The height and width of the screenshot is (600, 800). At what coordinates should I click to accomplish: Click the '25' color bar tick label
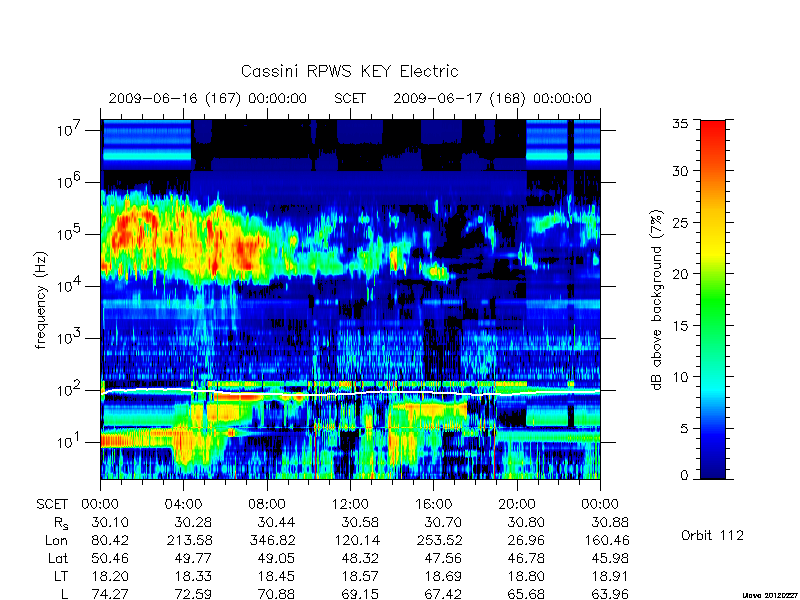(680, 223)
